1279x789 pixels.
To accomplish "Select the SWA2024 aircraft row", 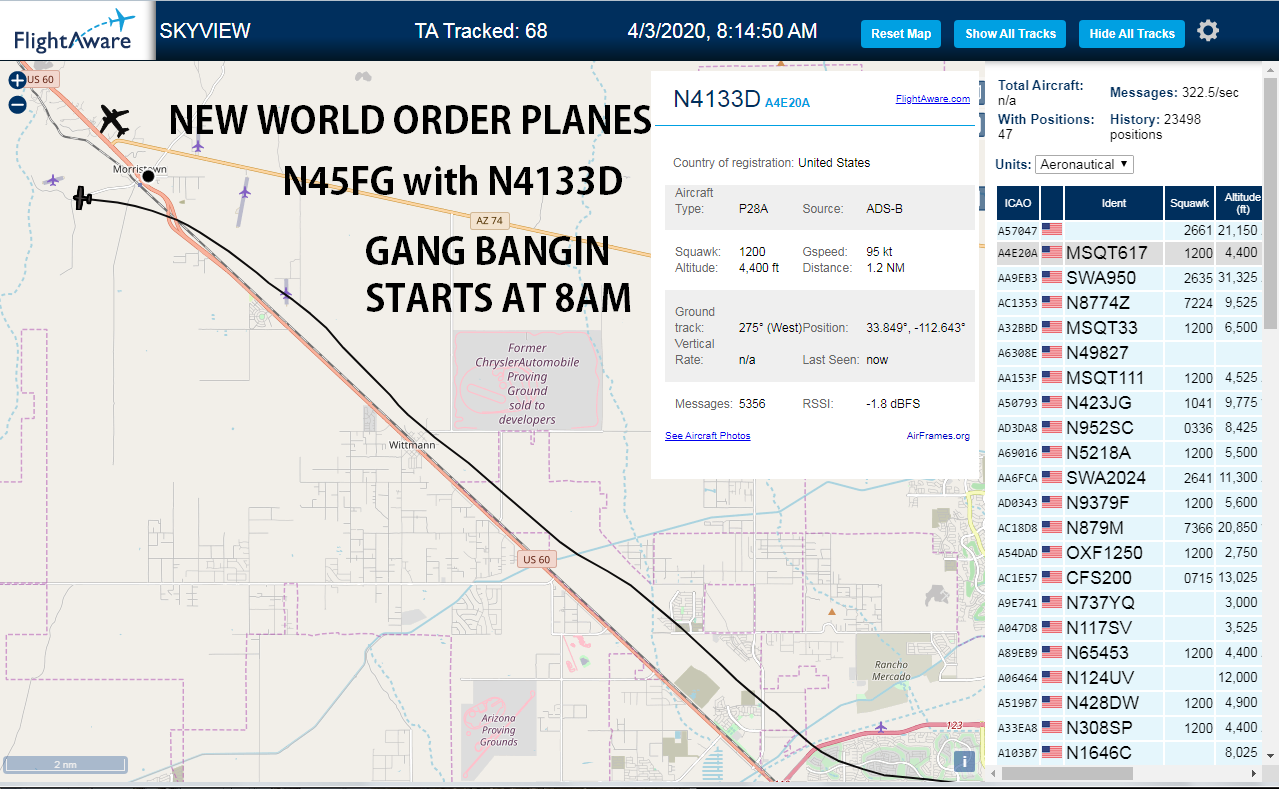I will pyautogui.click(x=1130, y=478).
